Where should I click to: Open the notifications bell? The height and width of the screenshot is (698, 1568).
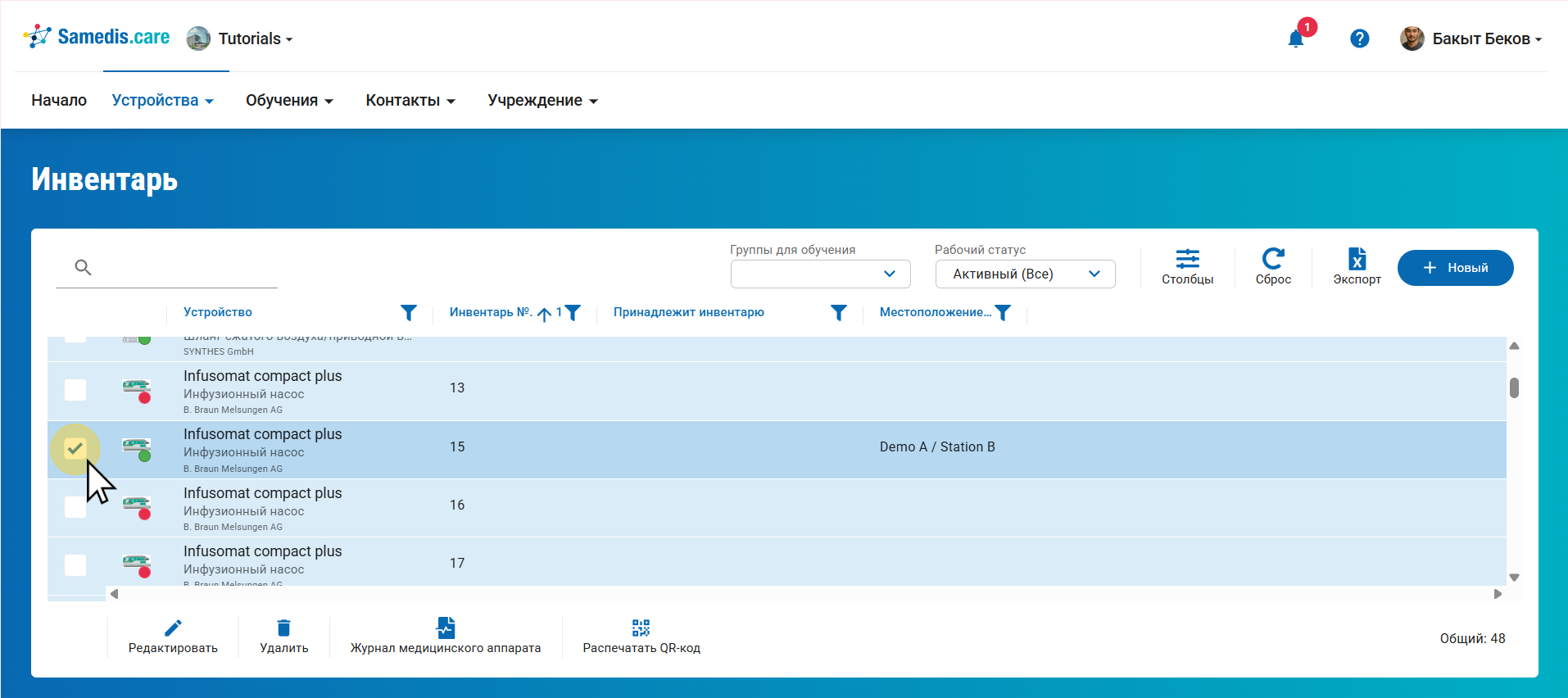(1295, 39)
